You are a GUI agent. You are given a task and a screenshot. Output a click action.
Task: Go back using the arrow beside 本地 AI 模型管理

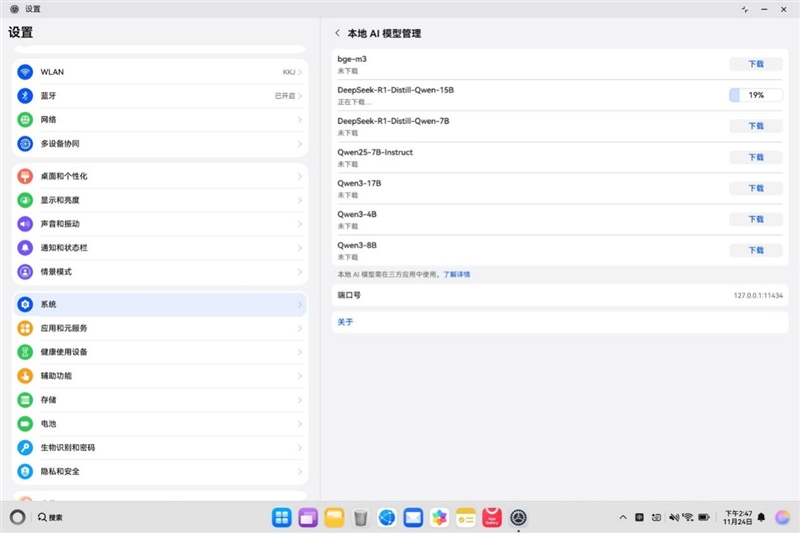pos(337,33)
